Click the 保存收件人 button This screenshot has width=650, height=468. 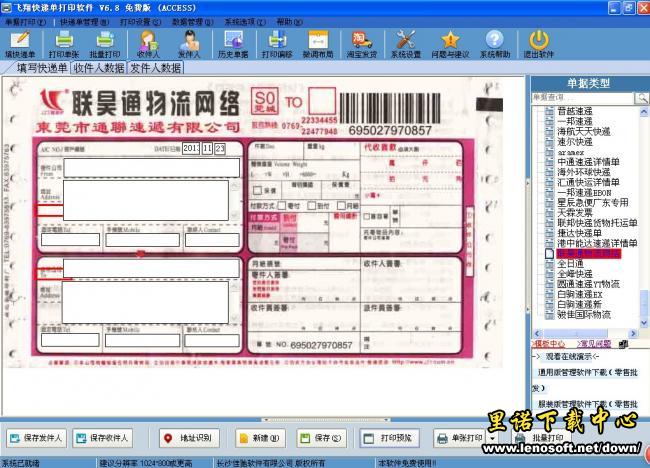pyautogui.click(x=103, y=438)
